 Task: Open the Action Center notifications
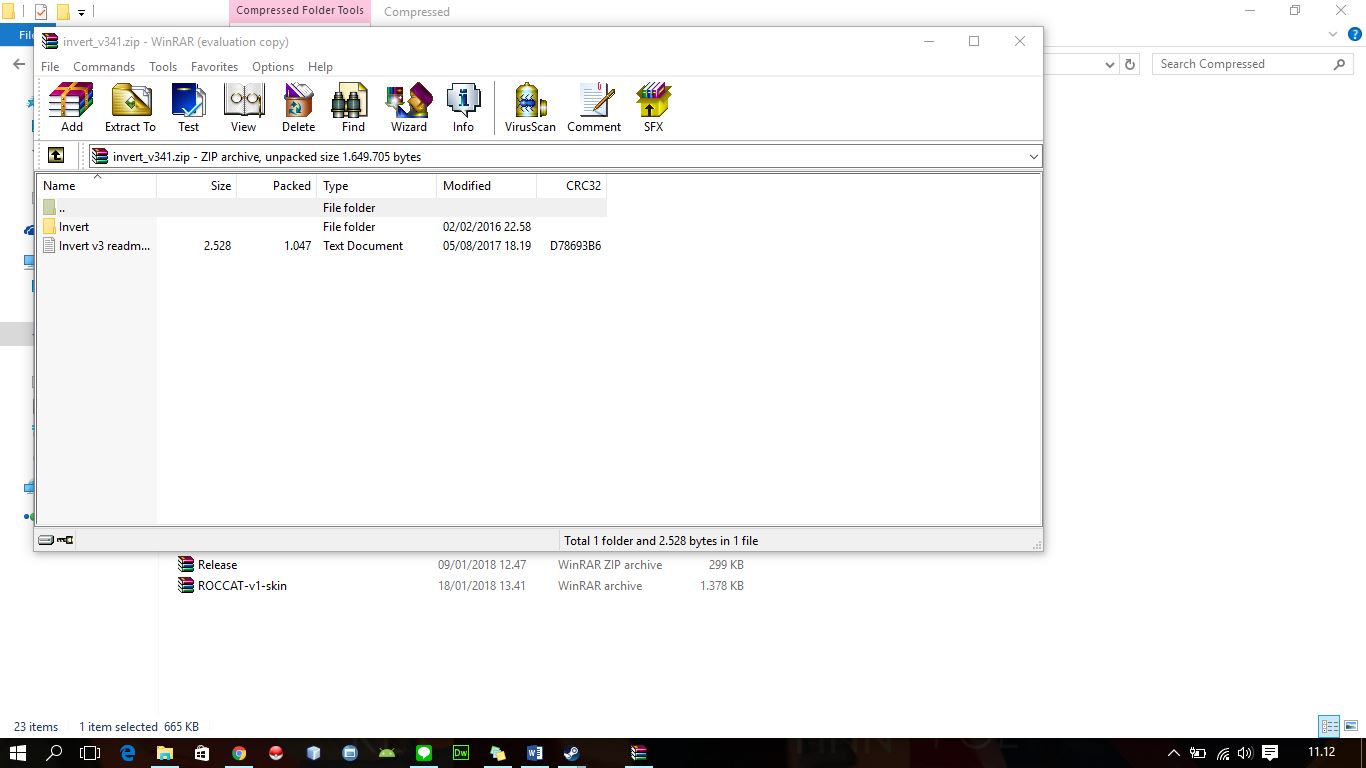point(1270,753)
